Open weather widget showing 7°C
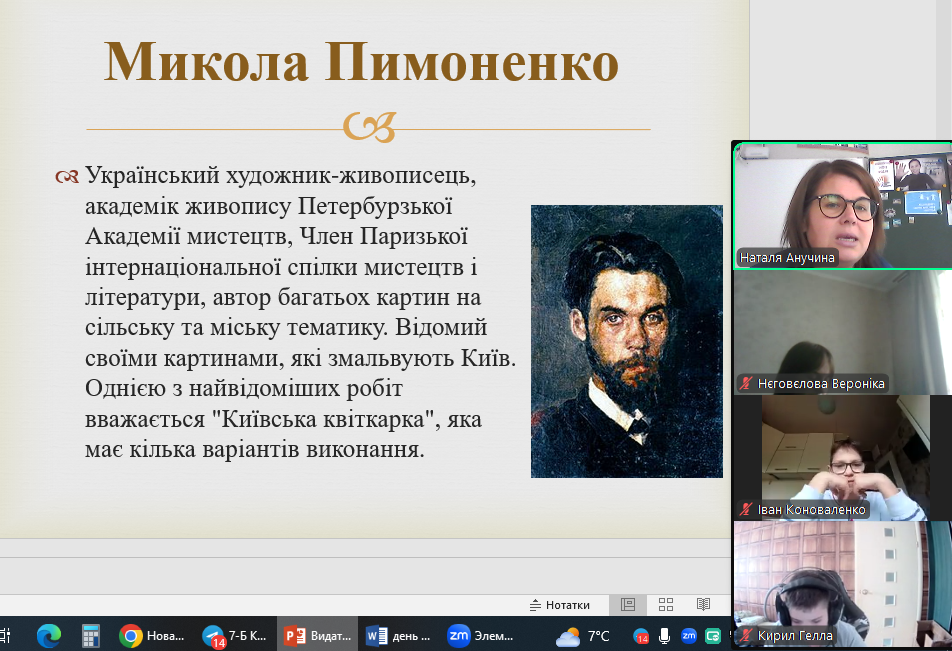The image size is (952, 651). tap(583, 636)
